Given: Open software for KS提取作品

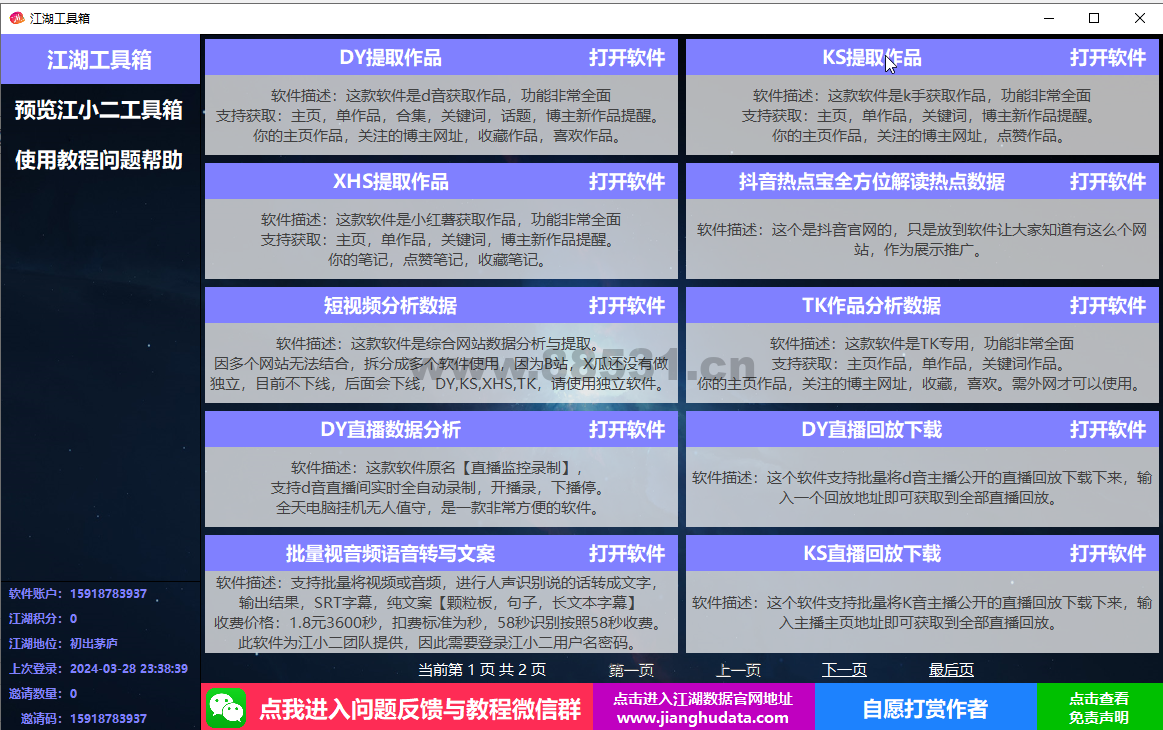Looking at the screenshot, I should click(x=1107, y=58).
